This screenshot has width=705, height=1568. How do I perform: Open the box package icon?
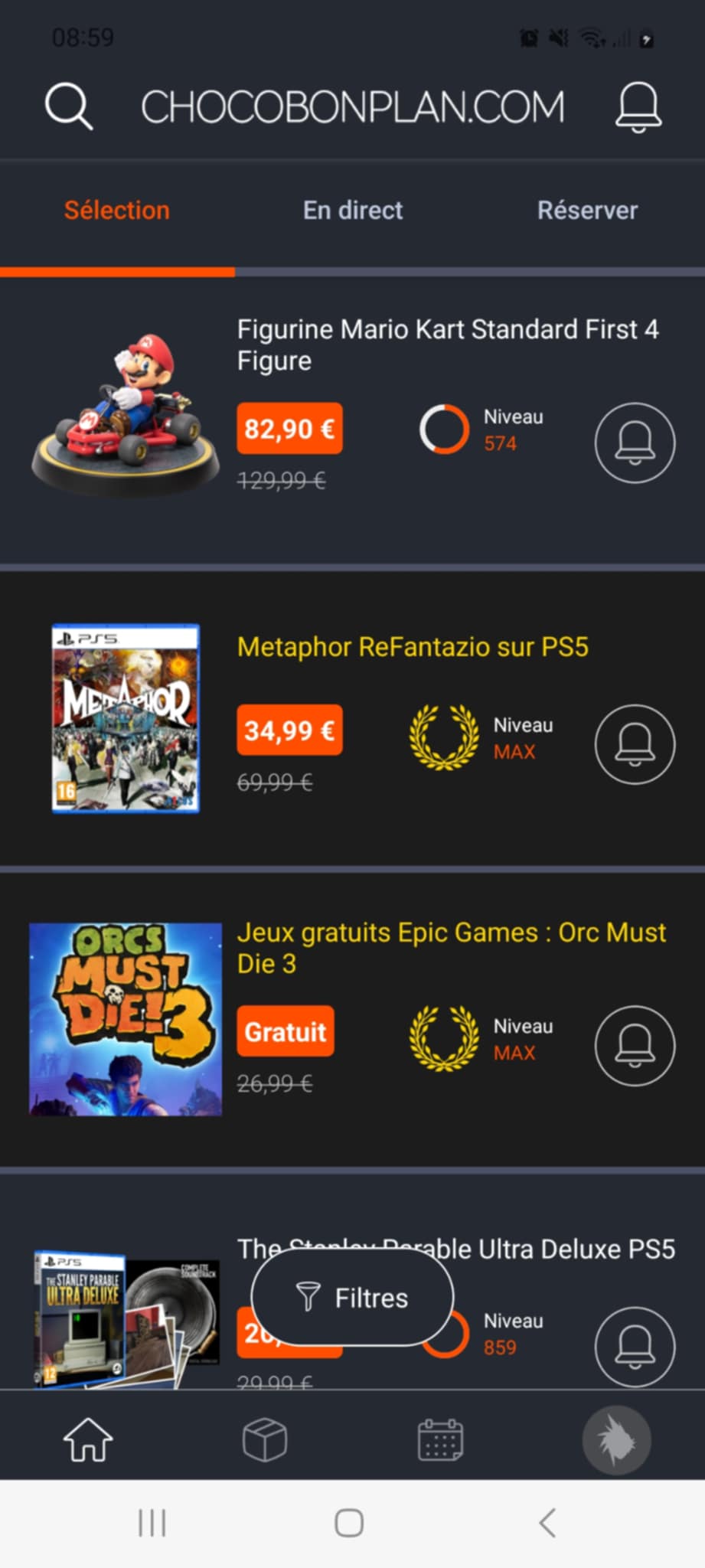[x=265, y=1439]
